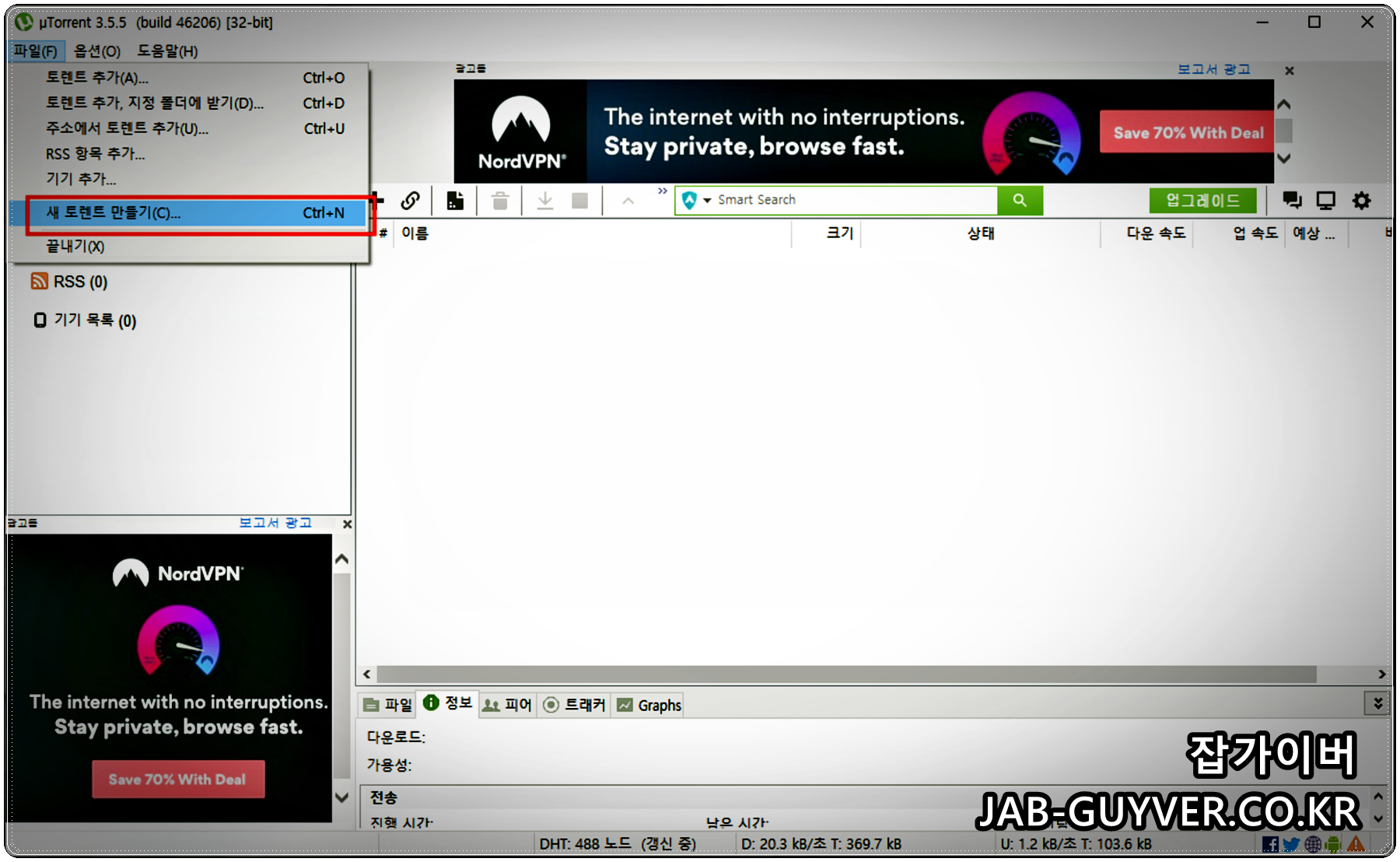Click the Twitter bird icon in status bar

pyautogui.click(x=1291, y=844)
